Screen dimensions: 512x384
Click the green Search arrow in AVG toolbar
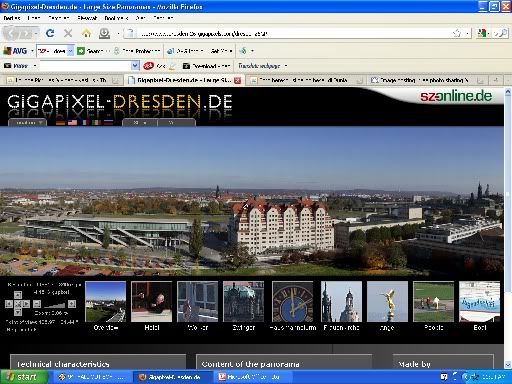tap(81, 51)
